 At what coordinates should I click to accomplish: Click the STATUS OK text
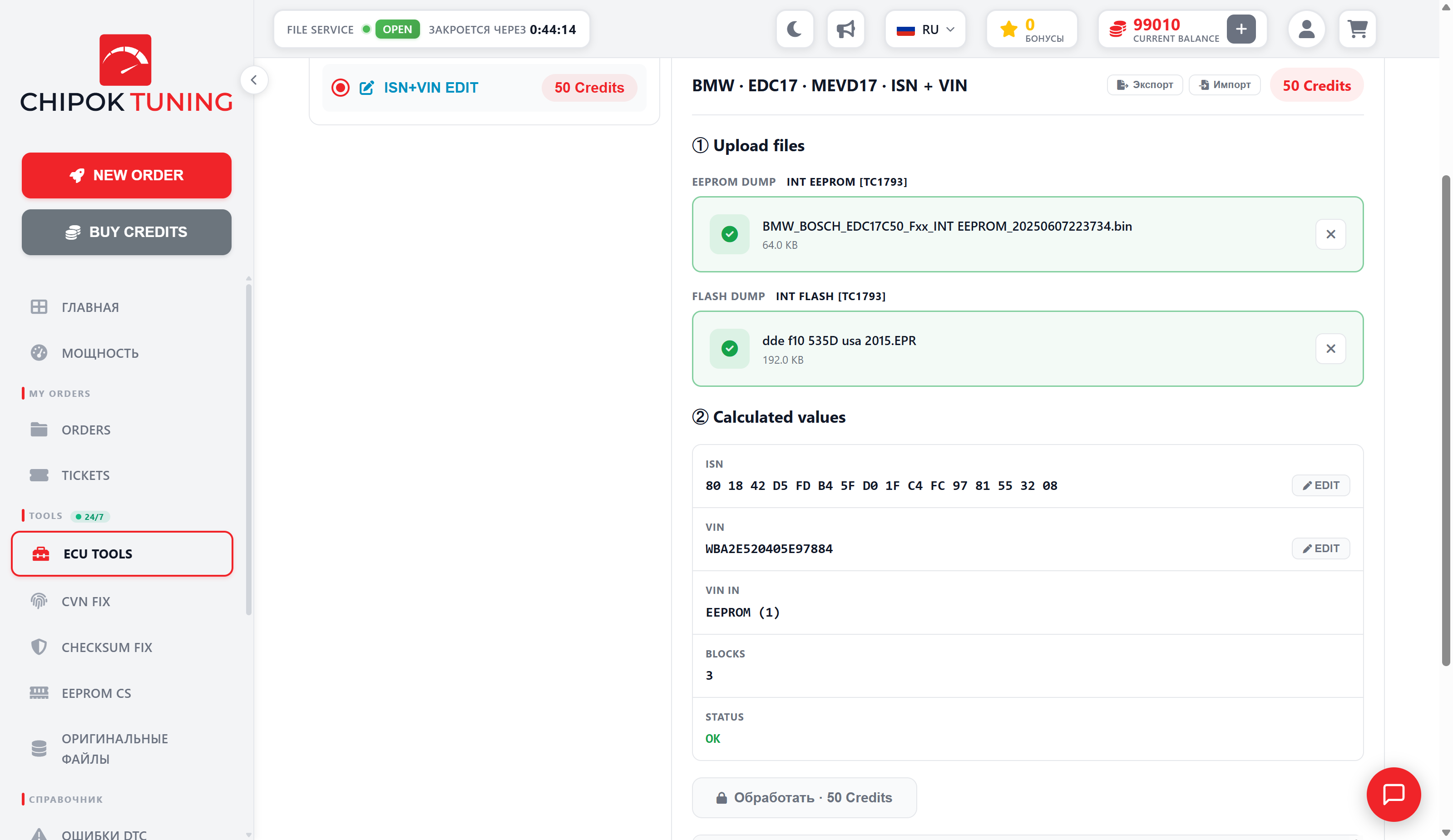(x=713, y=739)
